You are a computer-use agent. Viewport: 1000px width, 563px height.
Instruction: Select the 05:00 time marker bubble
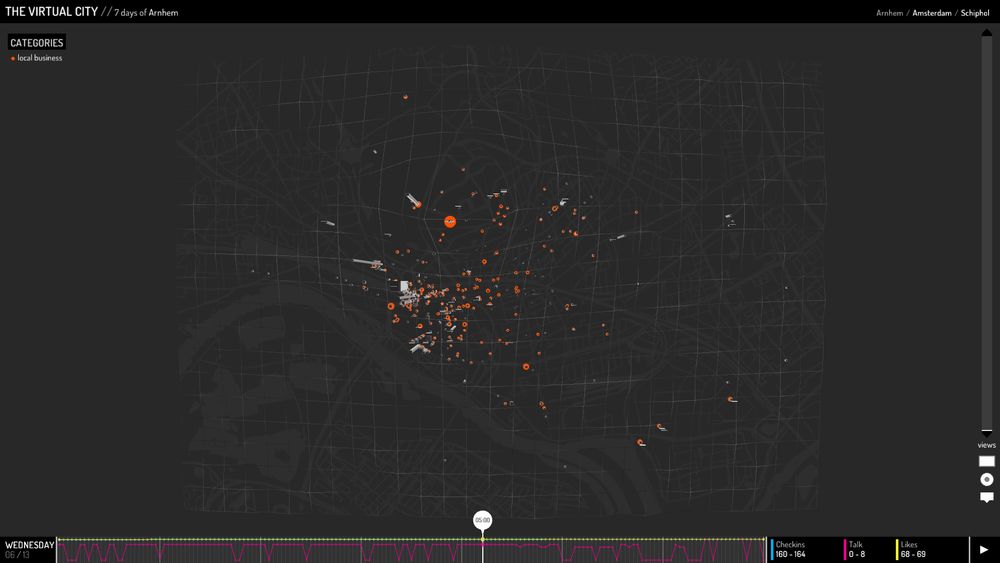pos(483,520)
